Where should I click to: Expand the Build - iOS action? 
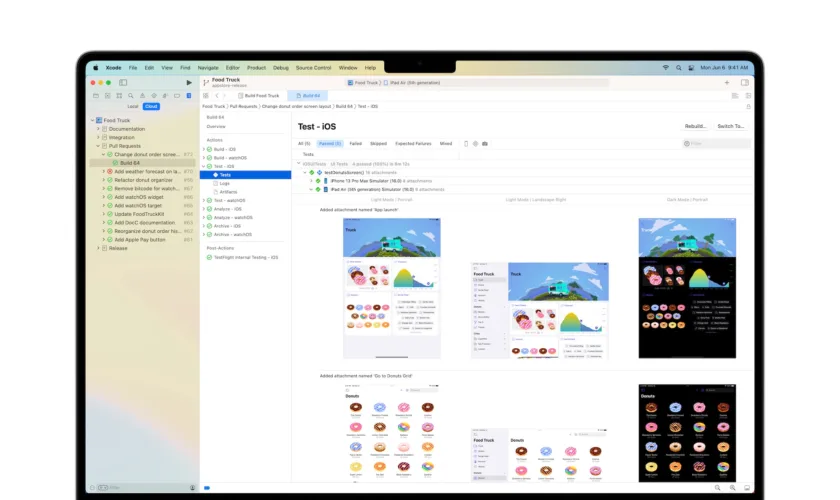(x=204, y=149)
